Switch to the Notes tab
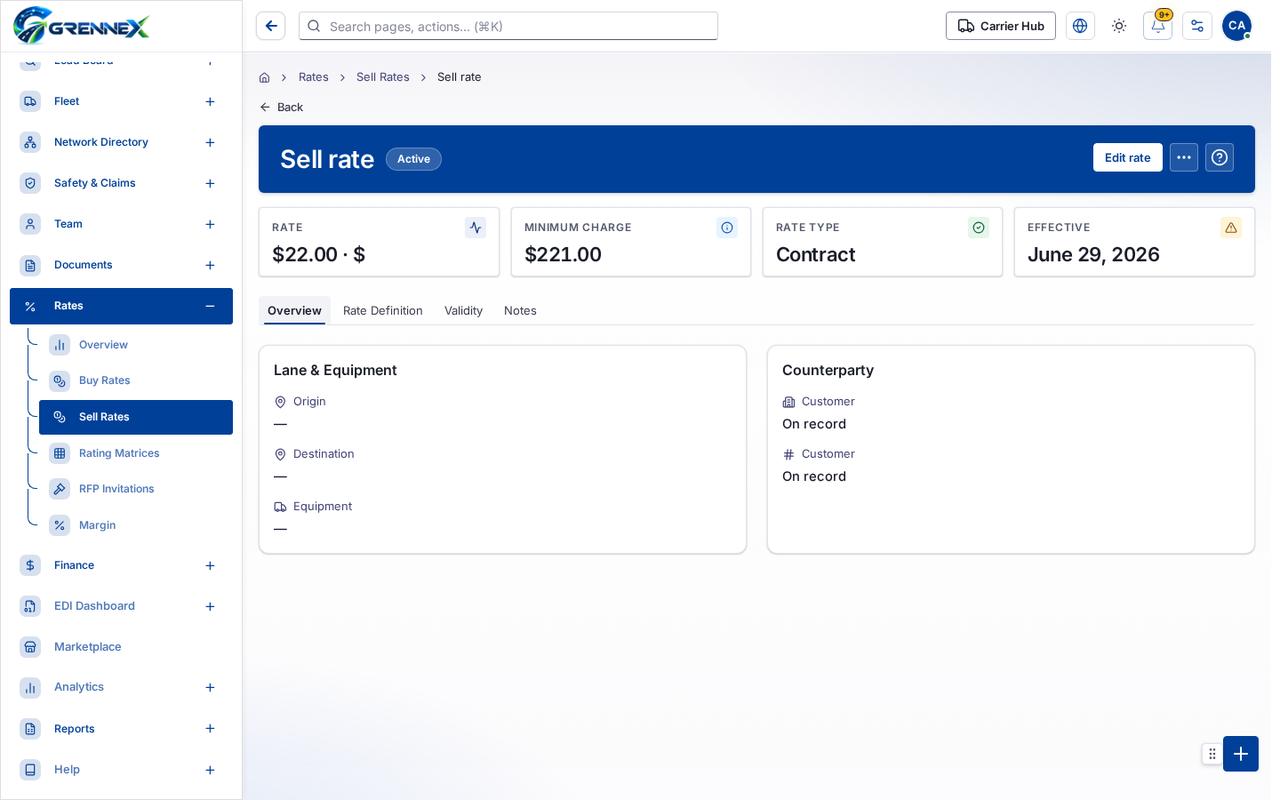Screen dimensions: 1280x800 520,310
